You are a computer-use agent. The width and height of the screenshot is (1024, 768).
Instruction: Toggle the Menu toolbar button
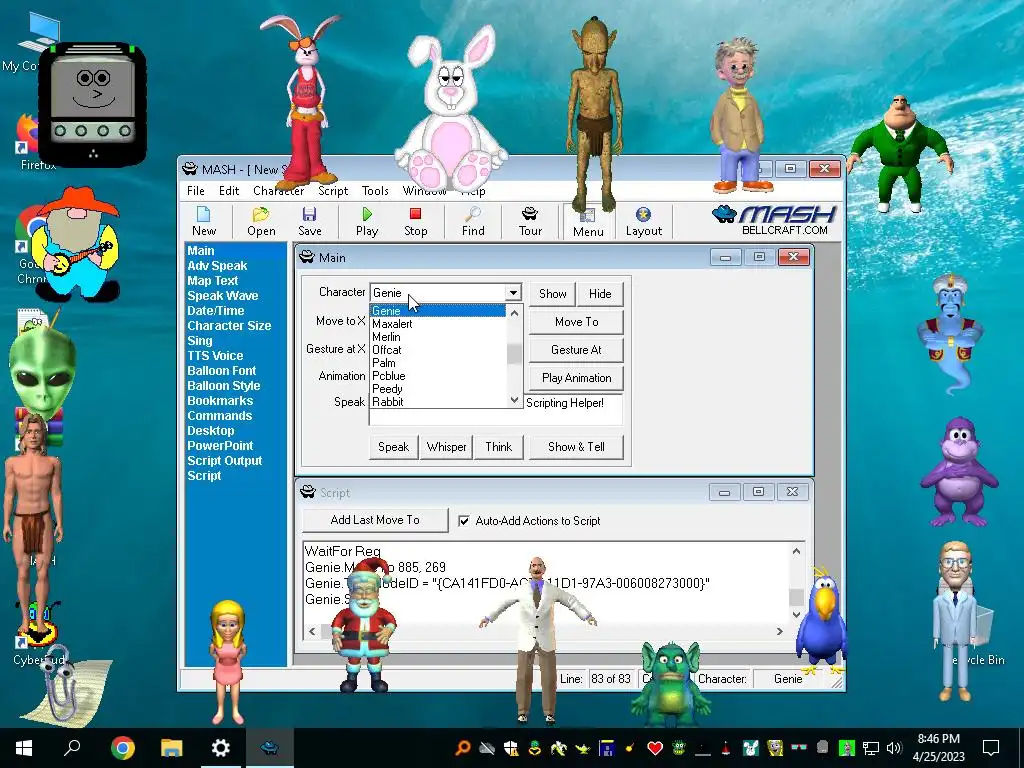click(588, 222)
